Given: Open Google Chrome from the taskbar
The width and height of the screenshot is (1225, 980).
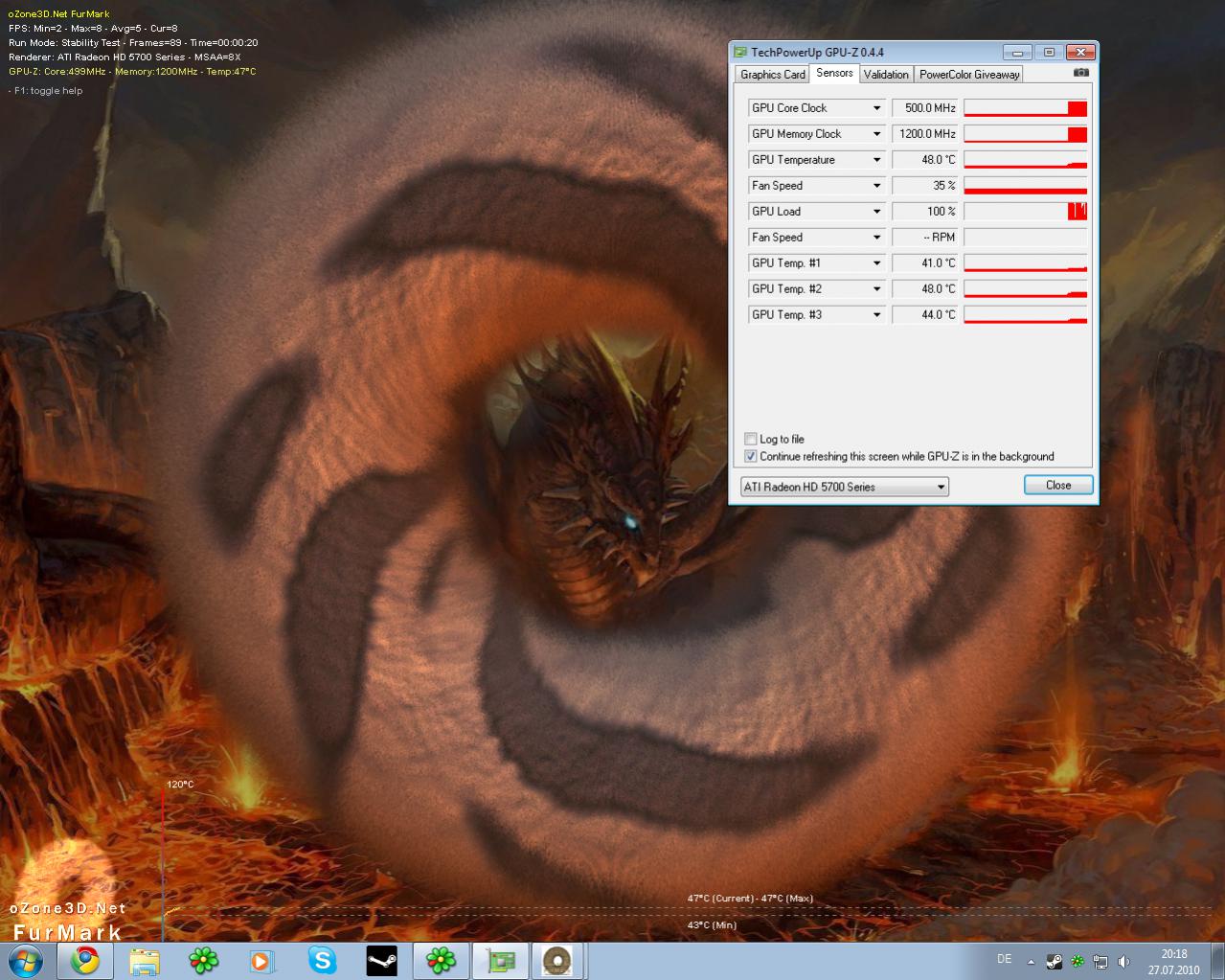Looking at the screenshot, I should tap(84, 961).
